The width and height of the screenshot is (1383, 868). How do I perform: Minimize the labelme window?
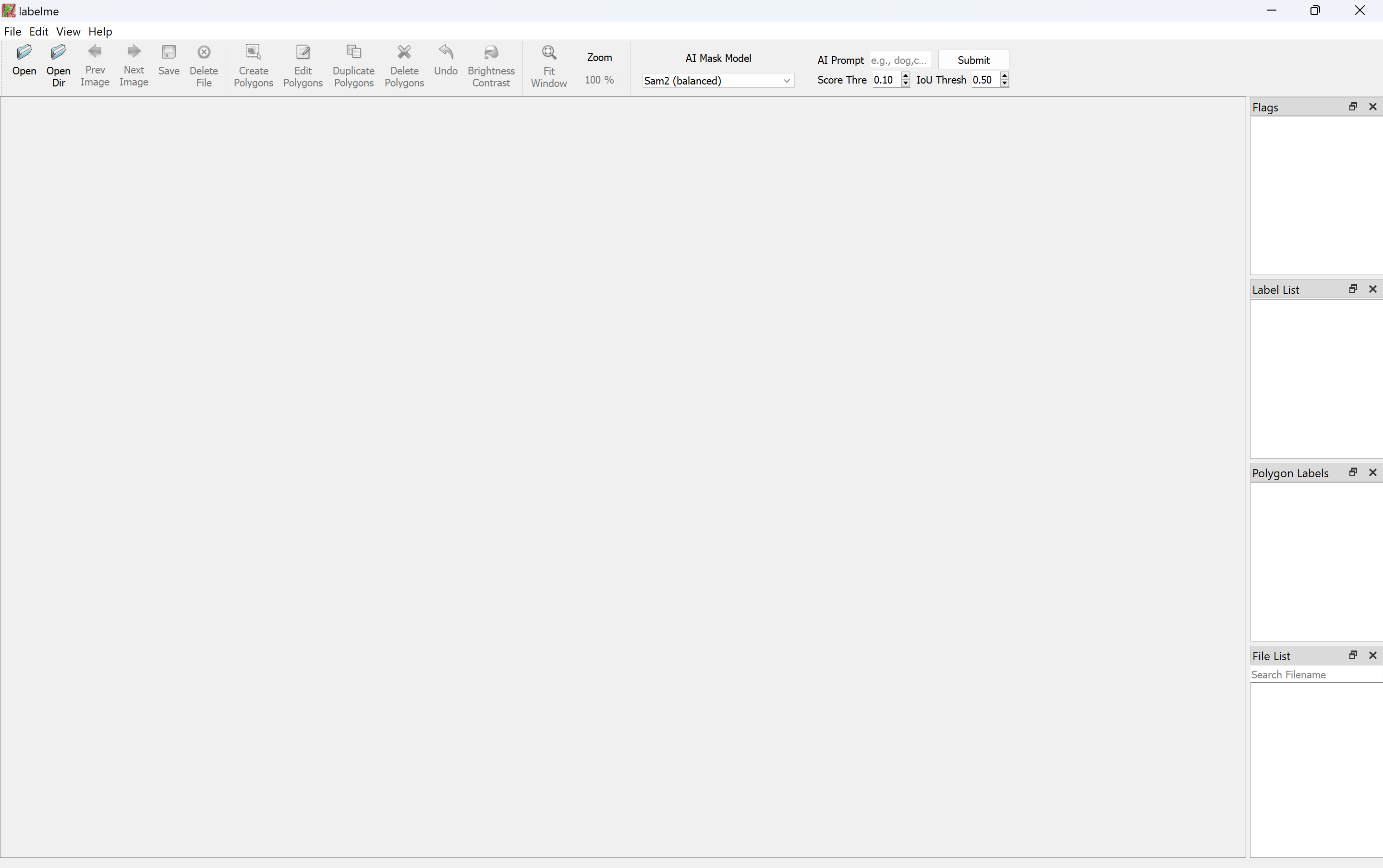point(1271,11)
